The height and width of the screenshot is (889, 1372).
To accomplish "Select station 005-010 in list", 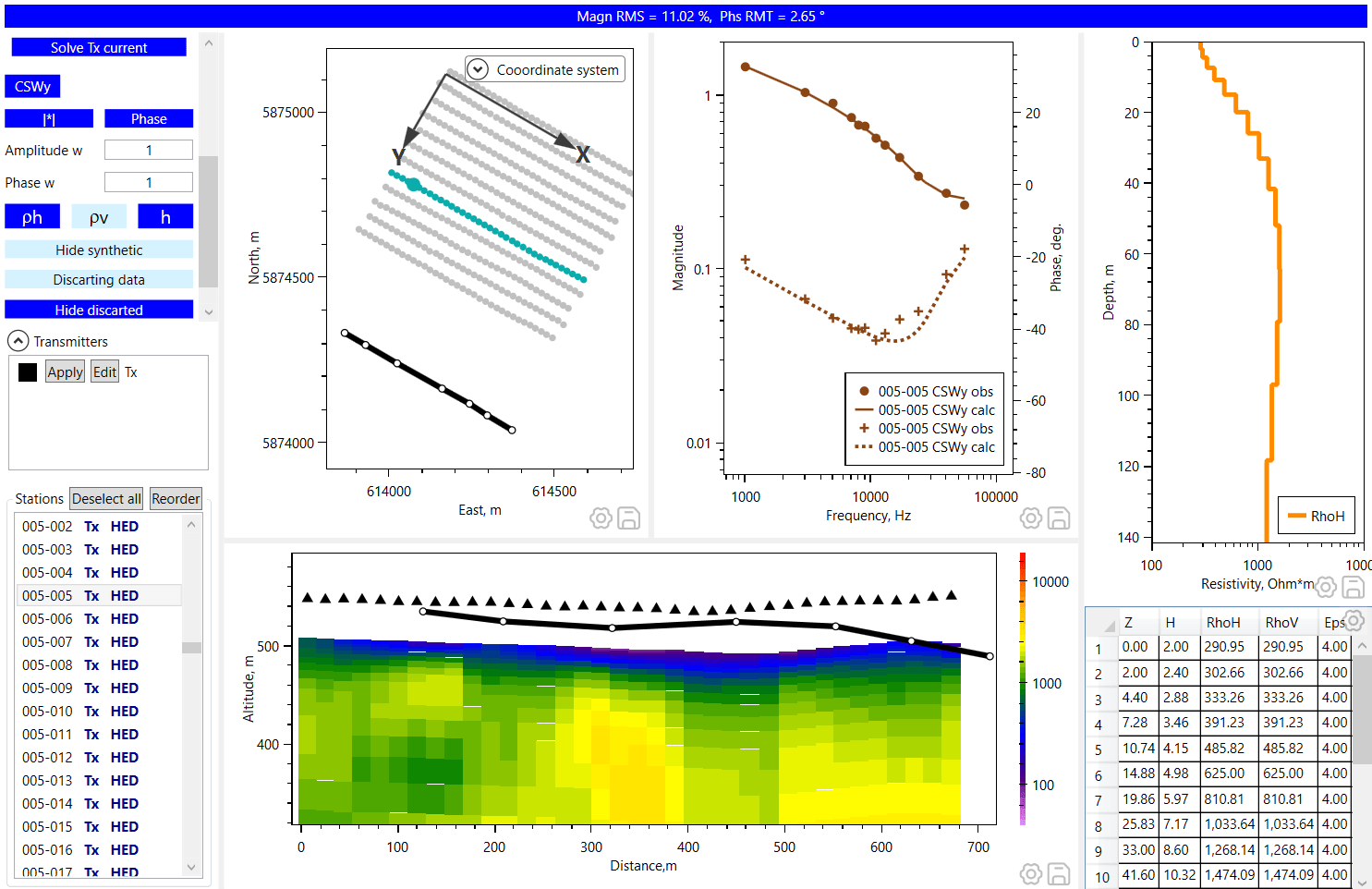I will [x=99, y=711].
